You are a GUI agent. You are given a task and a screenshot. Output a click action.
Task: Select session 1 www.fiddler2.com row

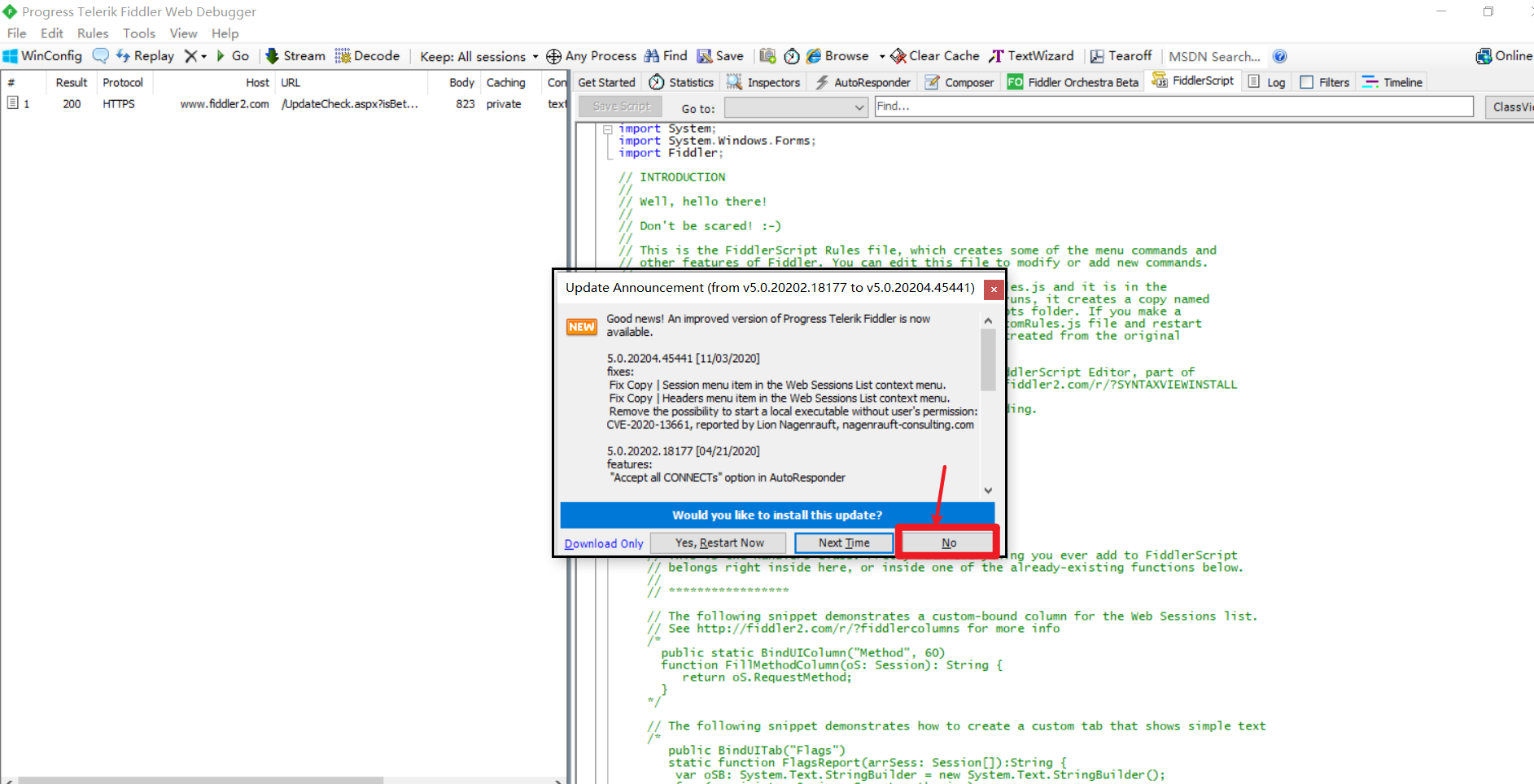click(283, 104)
